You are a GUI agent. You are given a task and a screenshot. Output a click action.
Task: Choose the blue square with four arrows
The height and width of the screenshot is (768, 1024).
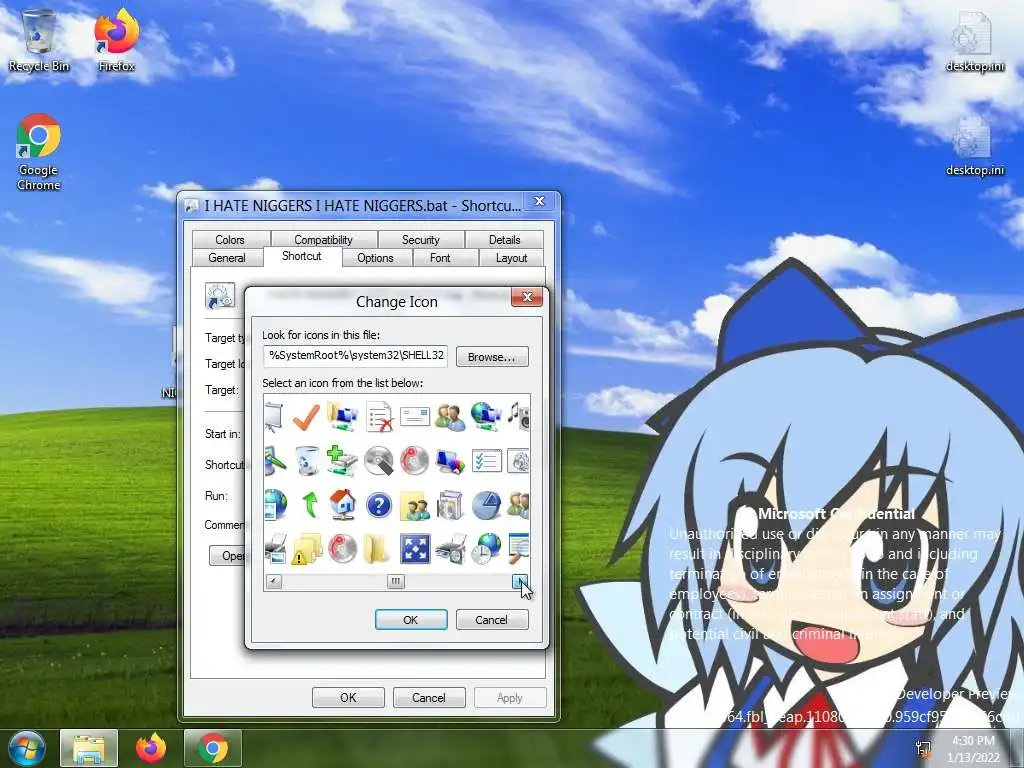(415, 549)
